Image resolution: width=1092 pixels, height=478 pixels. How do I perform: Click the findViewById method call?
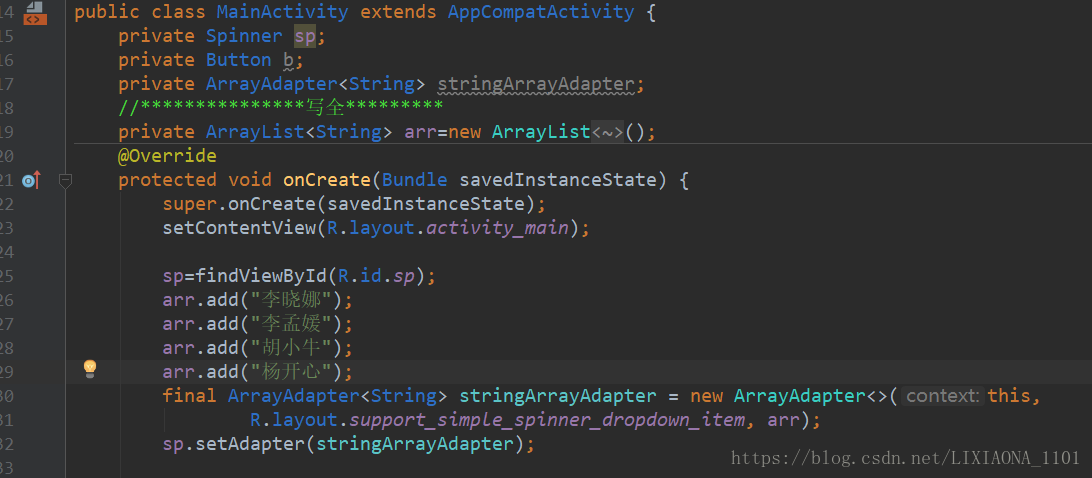pyautogui.click(x=260, y=277)
